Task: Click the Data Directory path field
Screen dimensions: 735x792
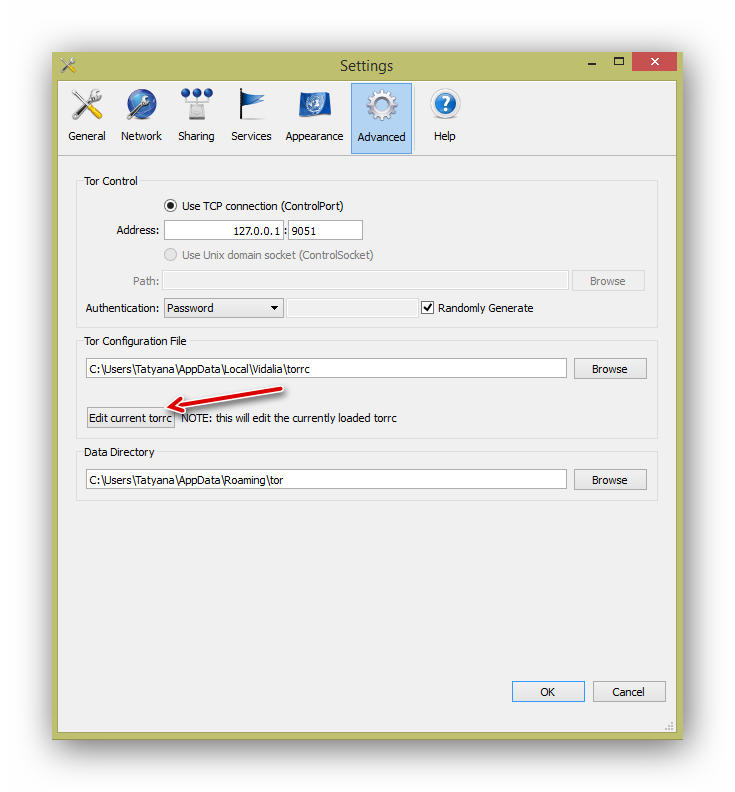Action: [x=326, y=479]
